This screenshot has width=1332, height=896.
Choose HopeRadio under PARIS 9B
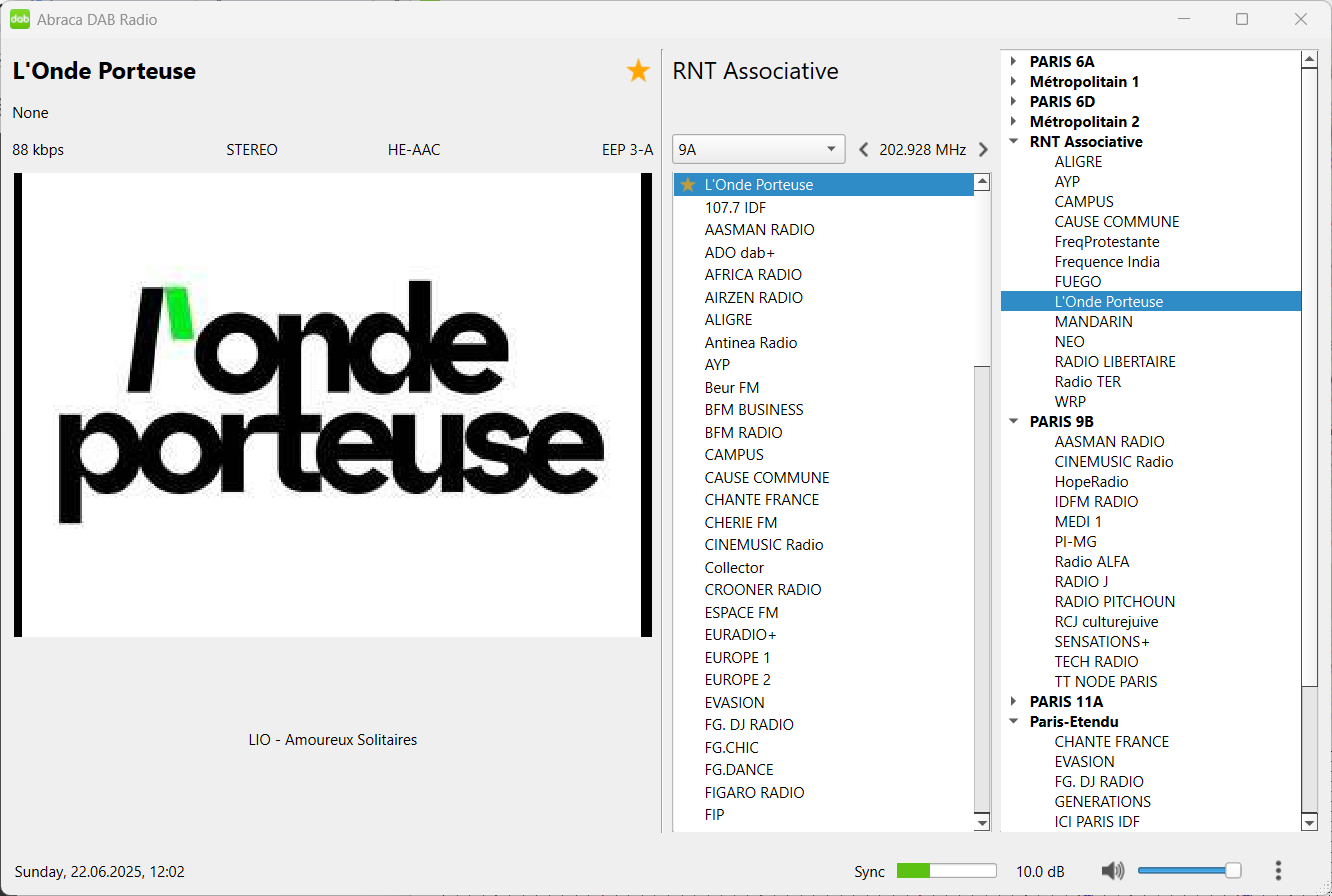click(1091, 482)
